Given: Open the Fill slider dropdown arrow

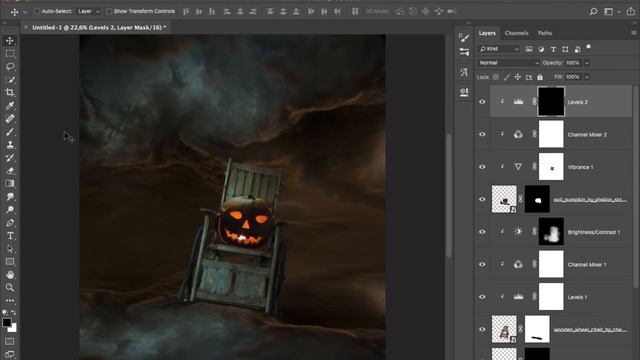Looking at the screenshot, I should 587,77.
